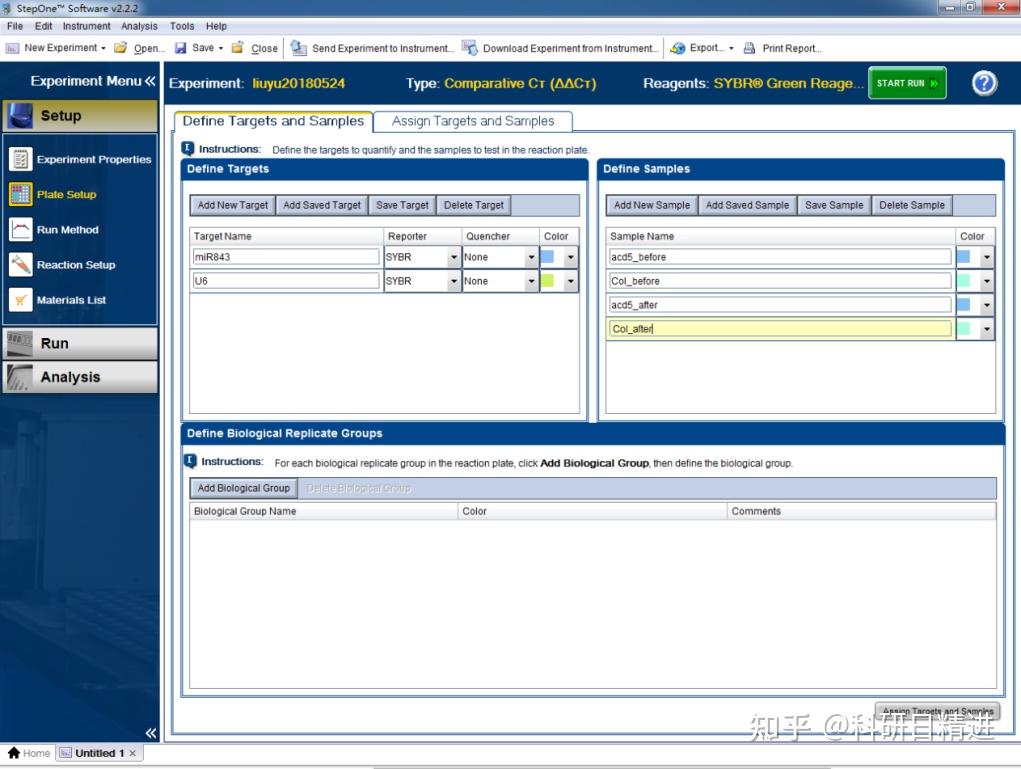Open help with the question mark icon
Screen dimensions: 1021x769
(984, 83)
